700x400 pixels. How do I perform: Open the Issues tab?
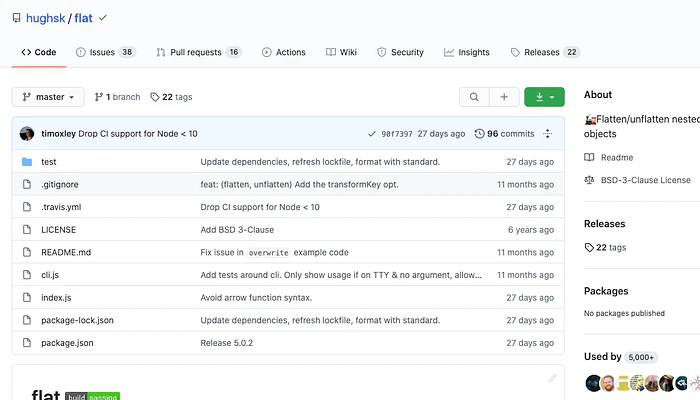pos(105,52)
